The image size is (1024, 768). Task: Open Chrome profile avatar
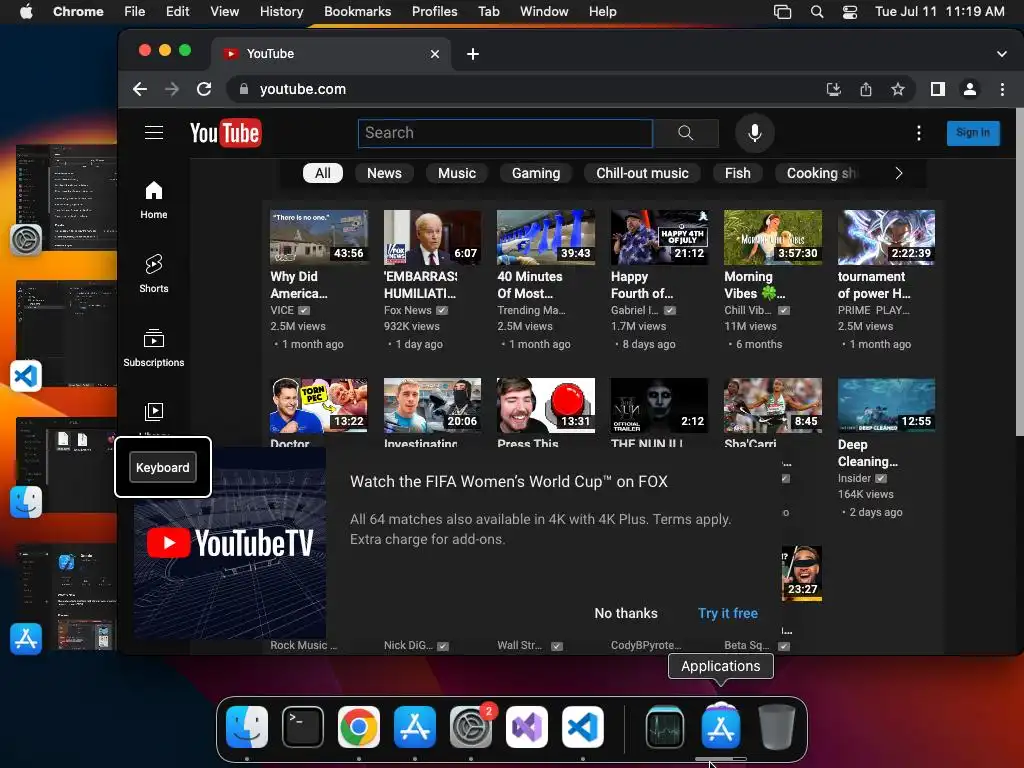[970, 89]
